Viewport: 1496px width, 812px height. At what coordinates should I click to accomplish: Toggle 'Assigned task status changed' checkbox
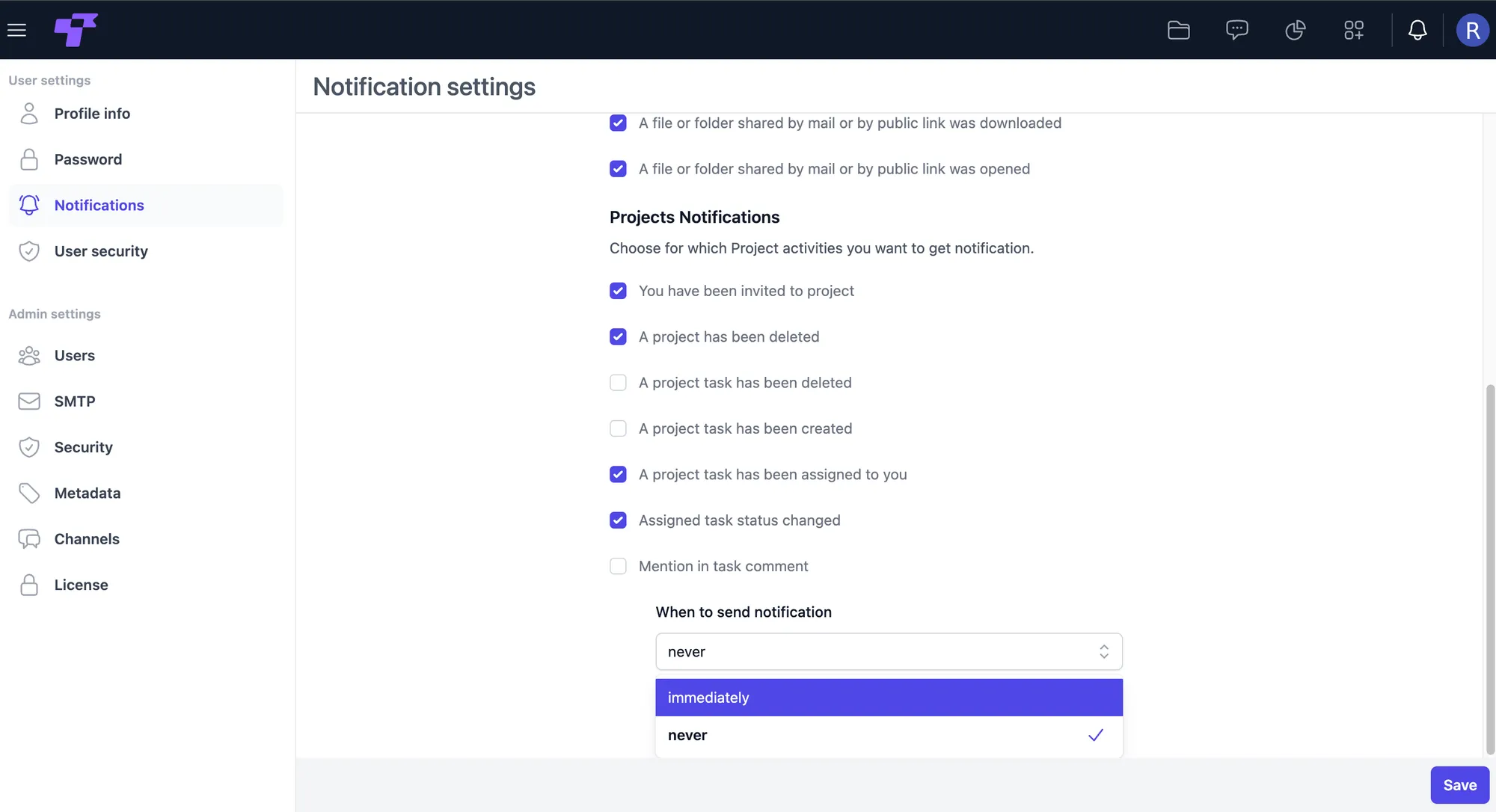[618, 520]
